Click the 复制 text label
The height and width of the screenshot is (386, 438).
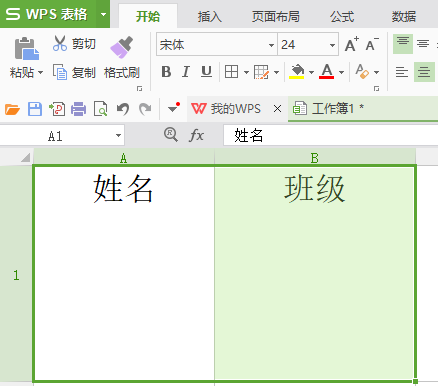(x=84, y=72)
